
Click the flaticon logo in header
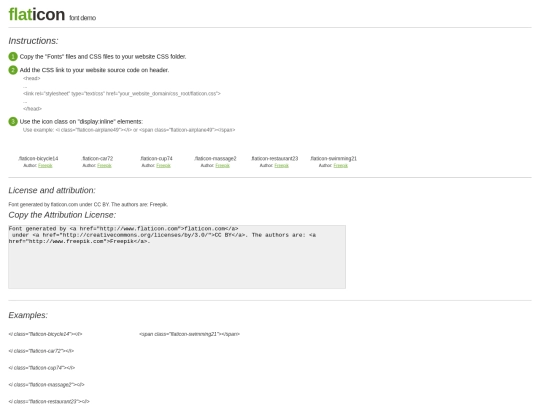tap(37, 14)
